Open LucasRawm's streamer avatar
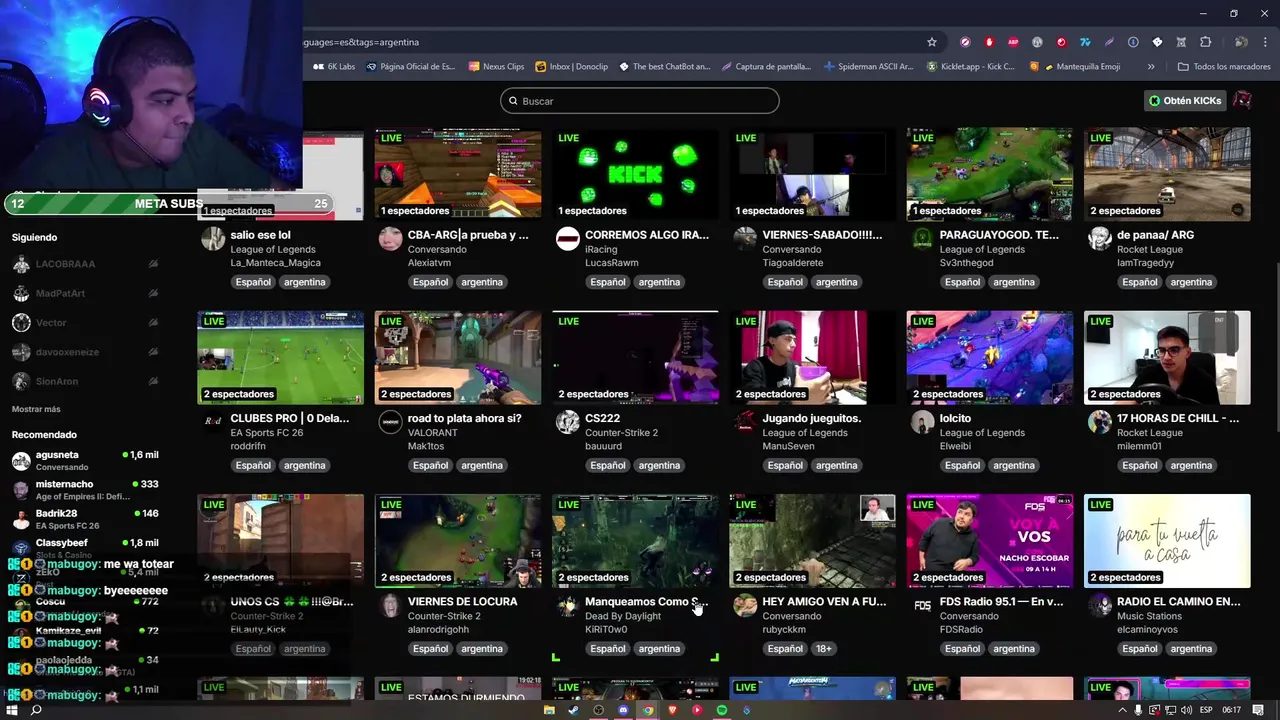This screenshot has height=720, width=1280. [x=567, y=239]
